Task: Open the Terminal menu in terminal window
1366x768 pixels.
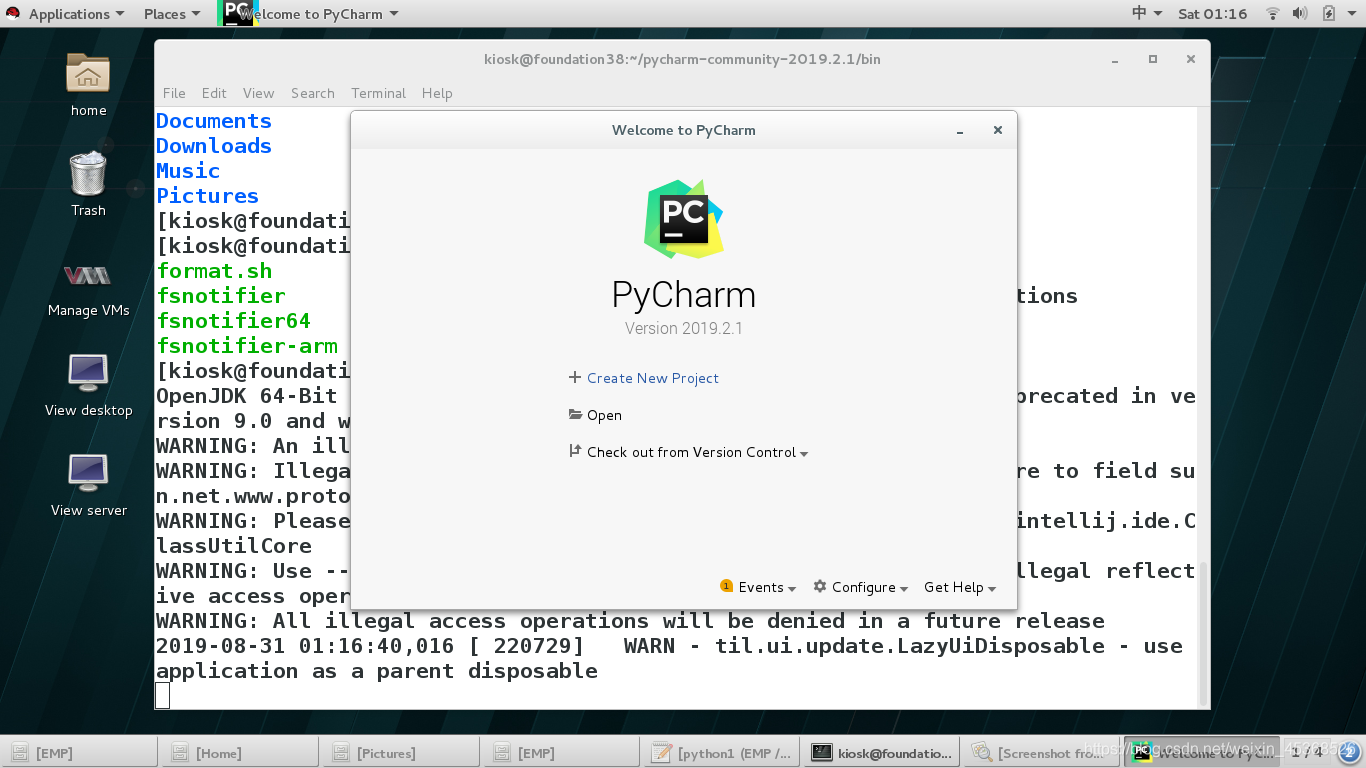Action: tap(378, 93)
